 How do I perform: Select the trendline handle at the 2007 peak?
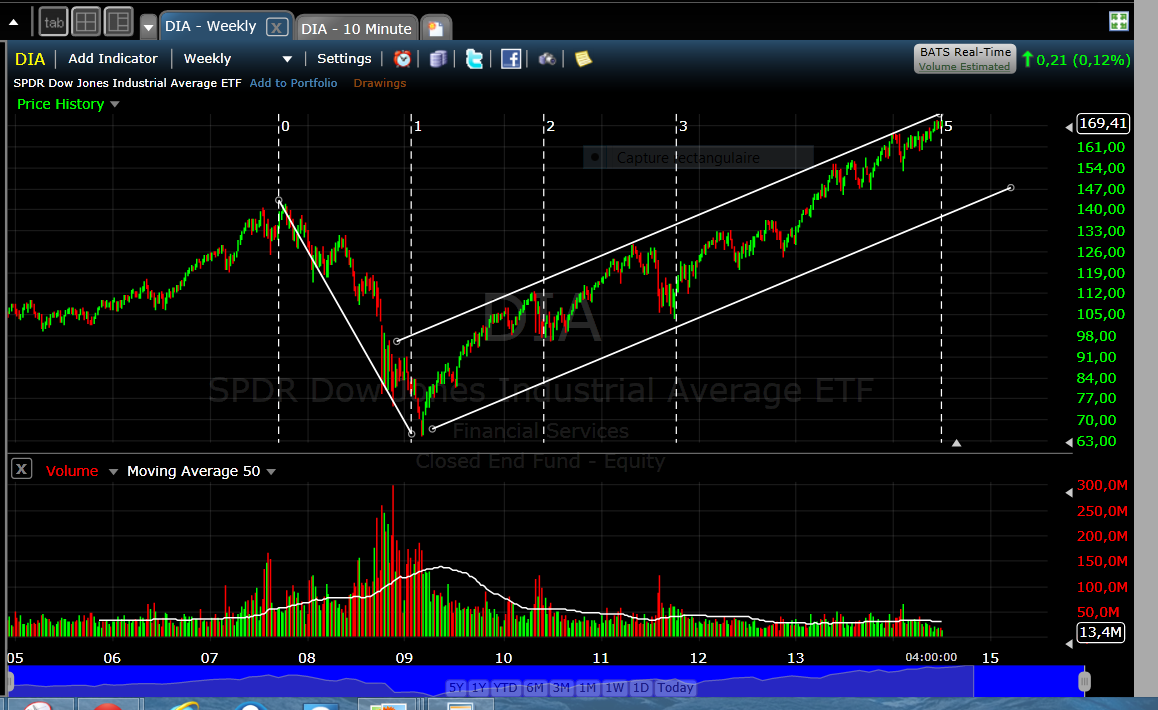[x=279, y=200]
